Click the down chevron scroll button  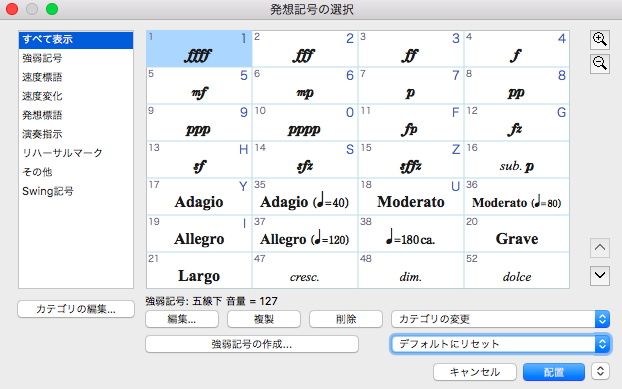(600, 275)
